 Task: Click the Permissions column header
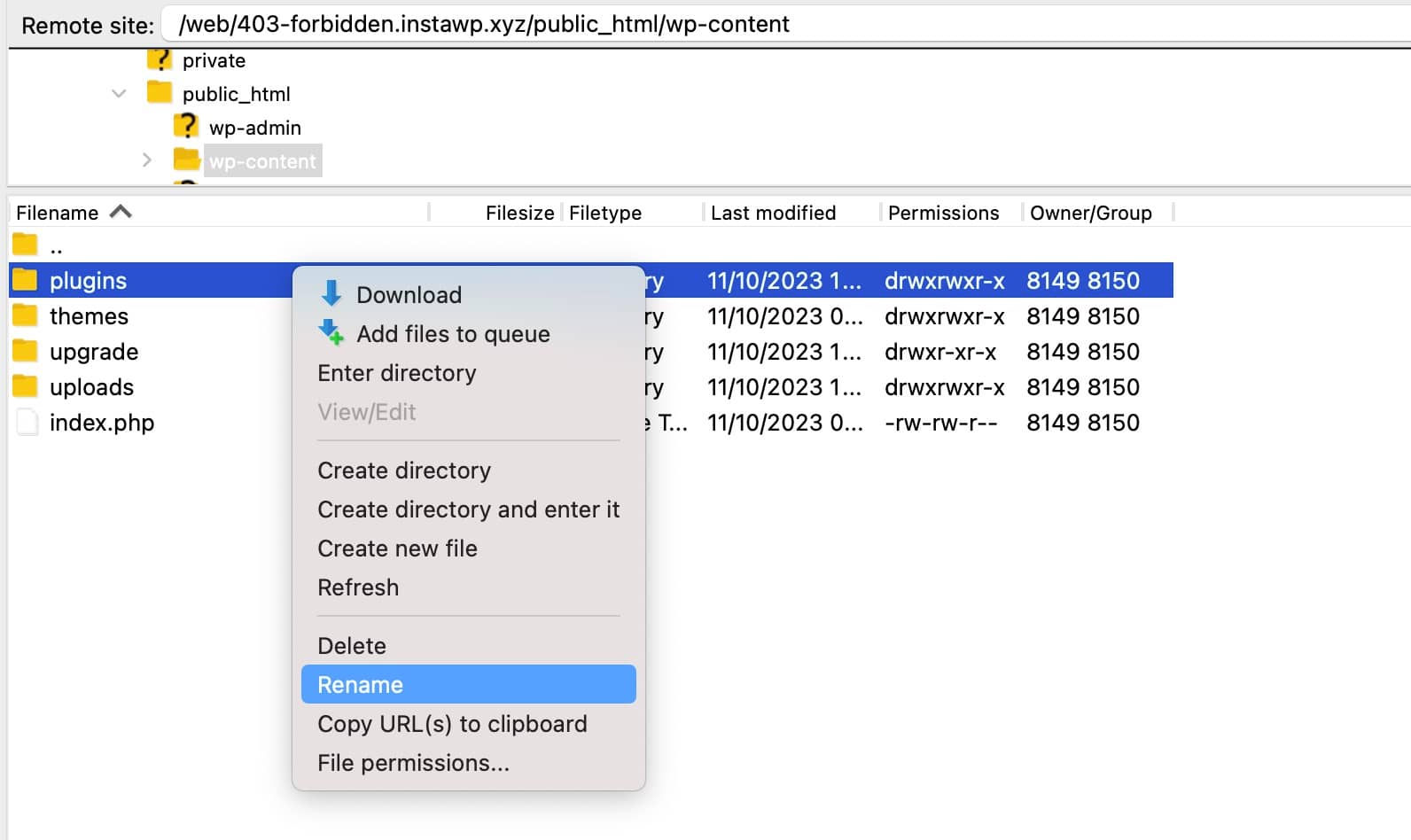(x=943, y=213)
